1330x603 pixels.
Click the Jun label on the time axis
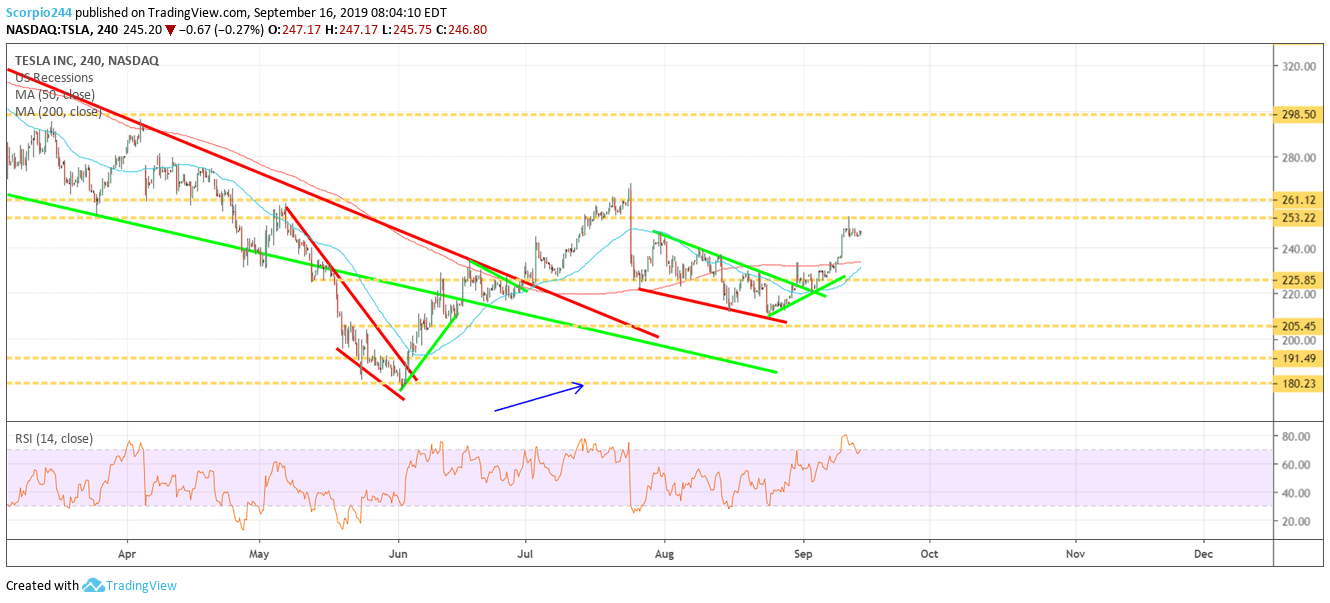(x=399, y=553)
